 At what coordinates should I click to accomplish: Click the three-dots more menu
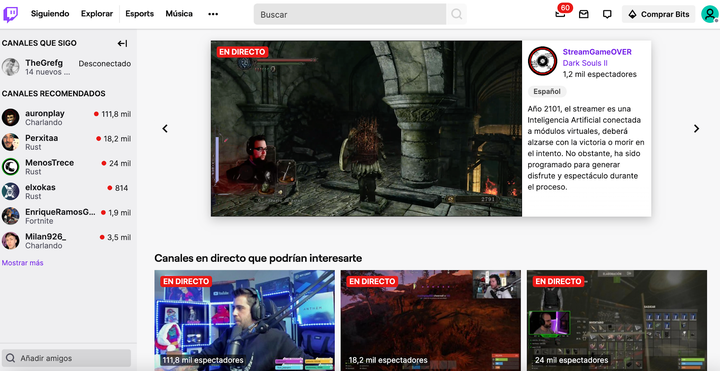(213, 14)
